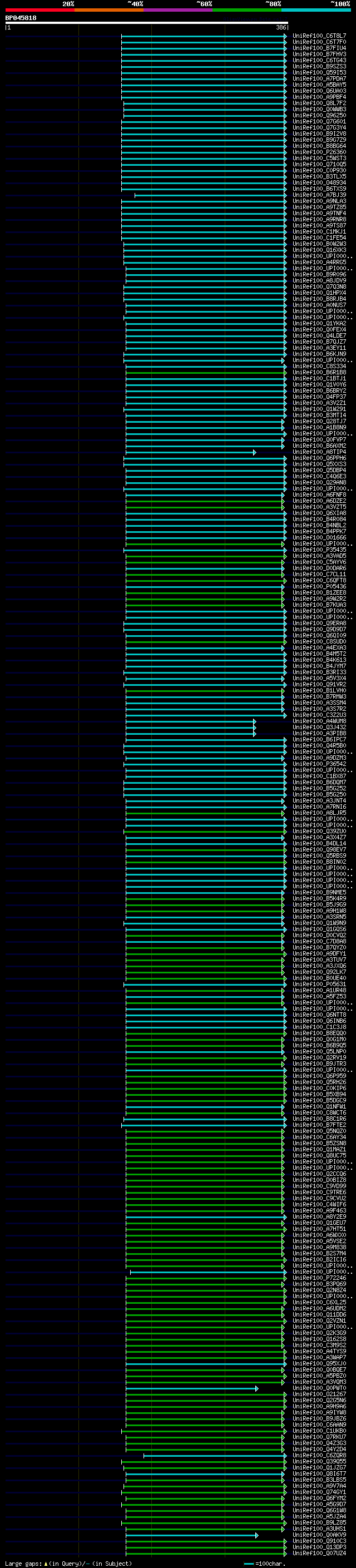
Task: Click the UniRef100_Q6PPH6 label
Action: coord(319,458)
